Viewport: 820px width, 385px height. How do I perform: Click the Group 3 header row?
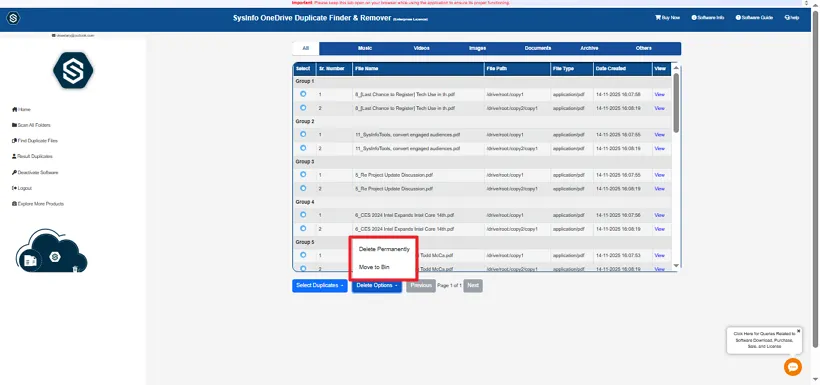(x=482, y=162)
